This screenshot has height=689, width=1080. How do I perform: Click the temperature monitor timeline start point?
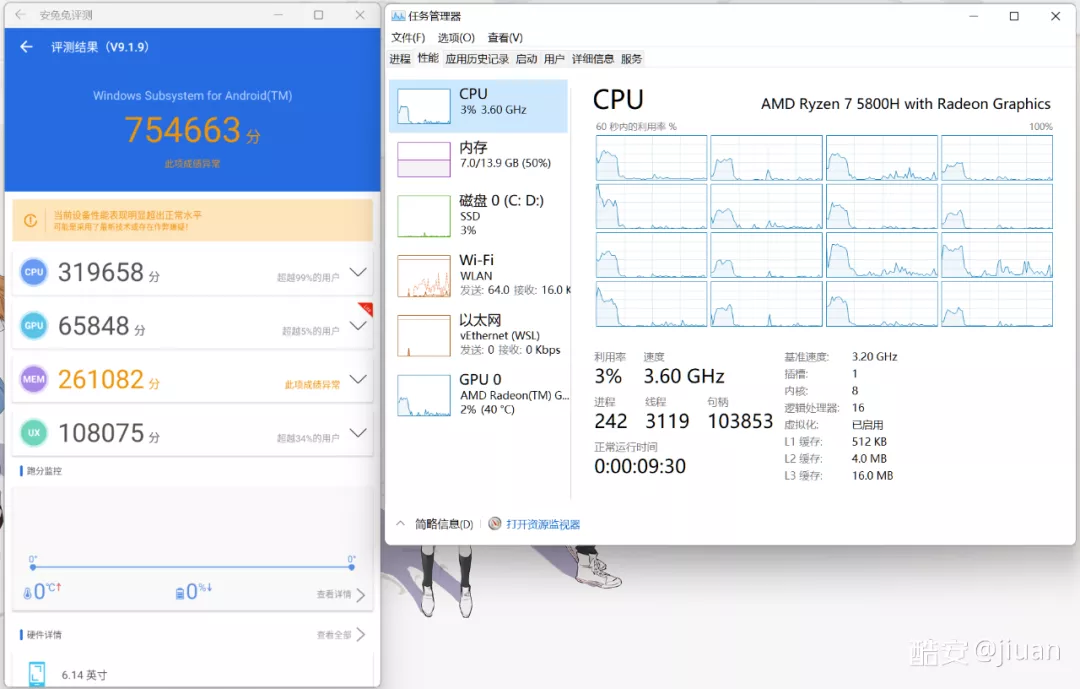(32, 567)
